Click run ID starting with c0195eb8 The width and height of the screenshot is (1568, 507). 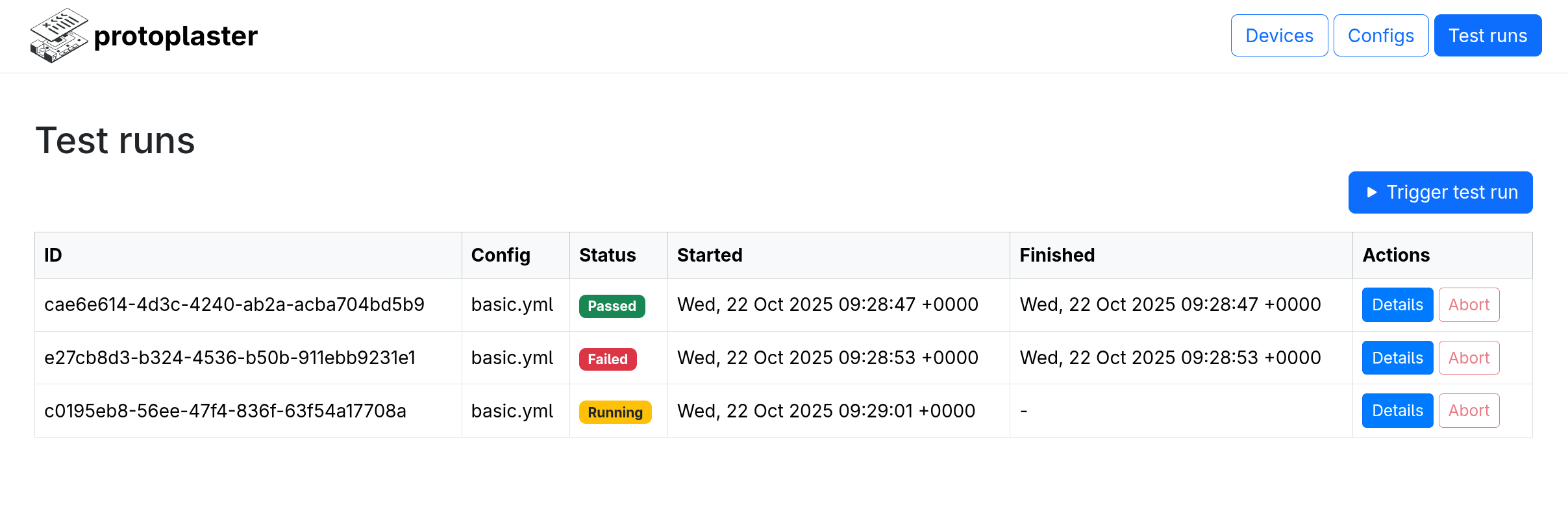pyautogui.click(x=225, y=411)
